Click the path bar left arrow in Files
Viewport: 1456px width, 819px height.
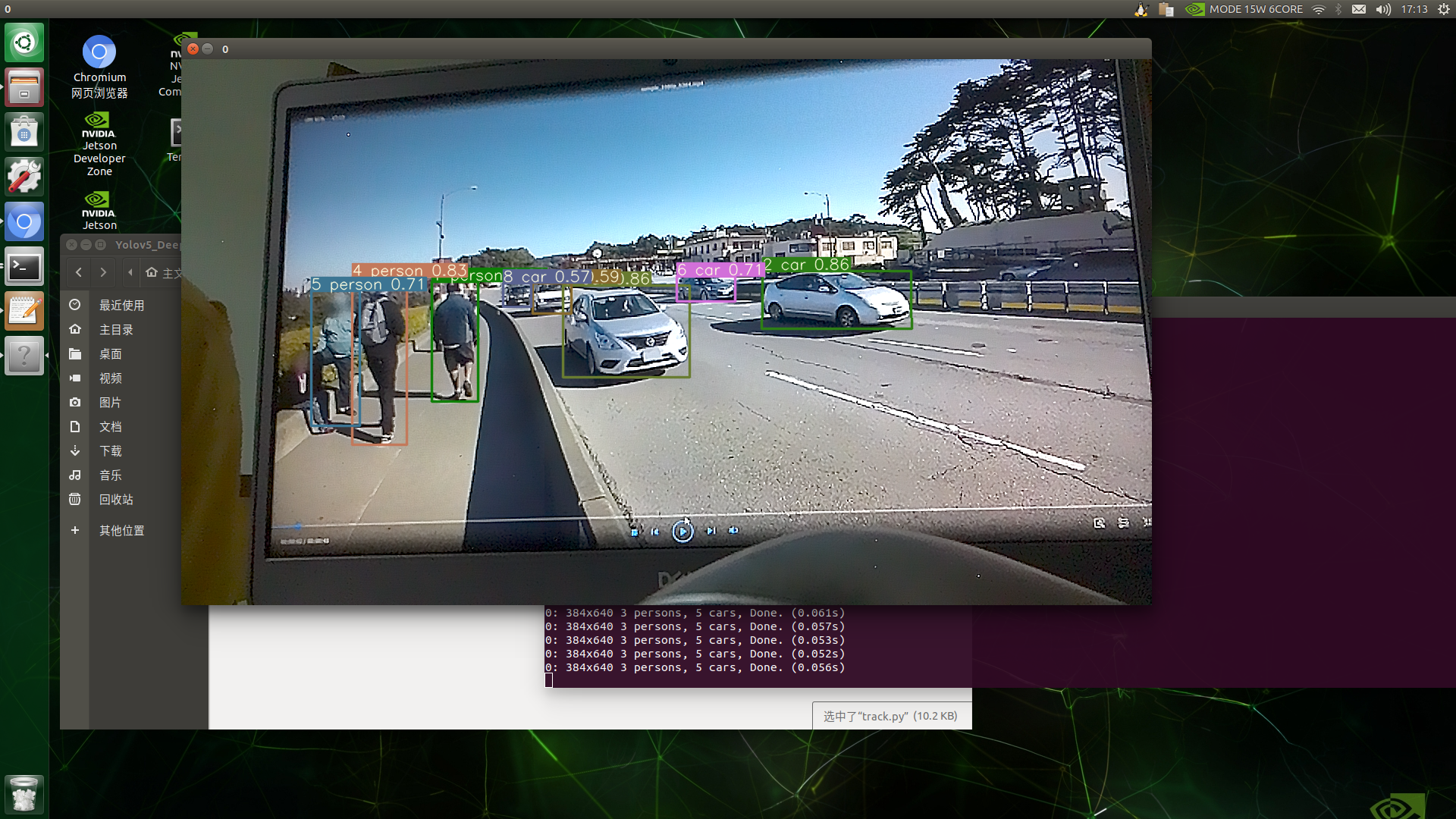[130, 272]
